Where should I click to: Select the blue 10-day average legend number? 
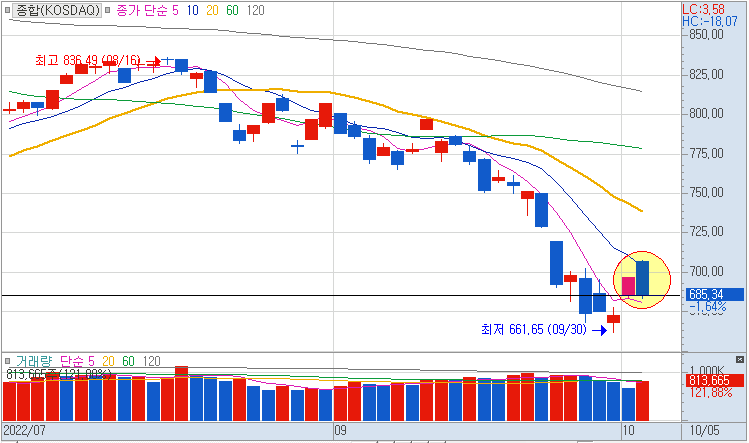[193, 10]
